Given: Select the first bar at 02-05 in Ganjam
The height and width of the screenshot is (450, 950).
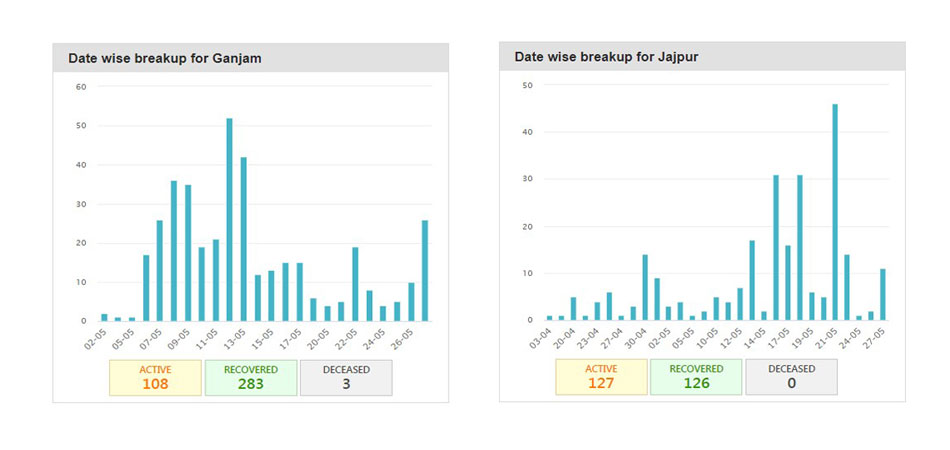Looking at the screenshot, I should pyautogui.click(x=104, y=317).
